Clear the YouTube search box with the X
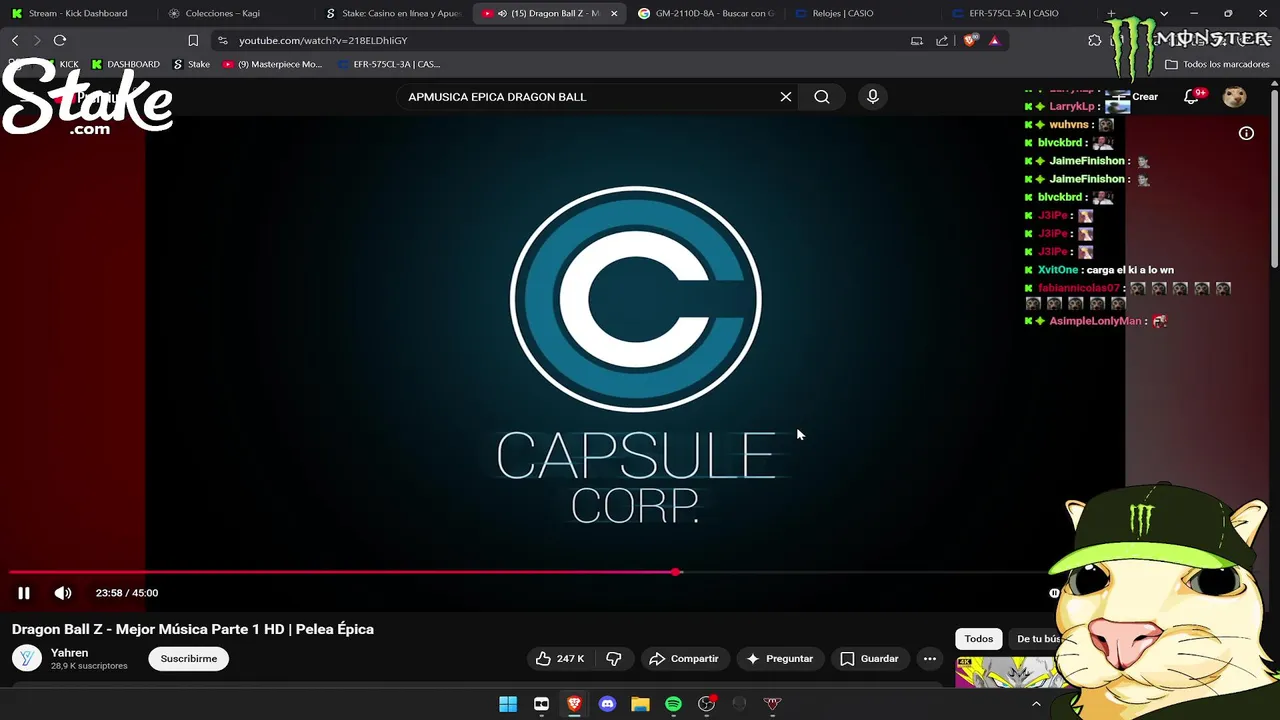The width and height of the screenshot is (1280, 720). click(x=786, y=97)
